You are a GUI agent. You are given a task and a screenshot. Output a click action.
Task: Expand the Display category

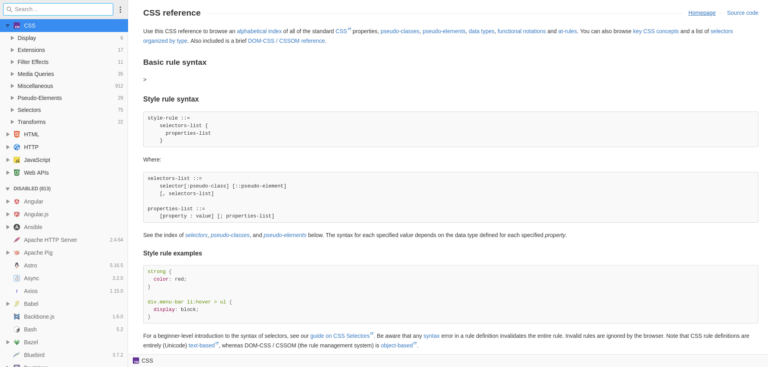pos(13,38)
